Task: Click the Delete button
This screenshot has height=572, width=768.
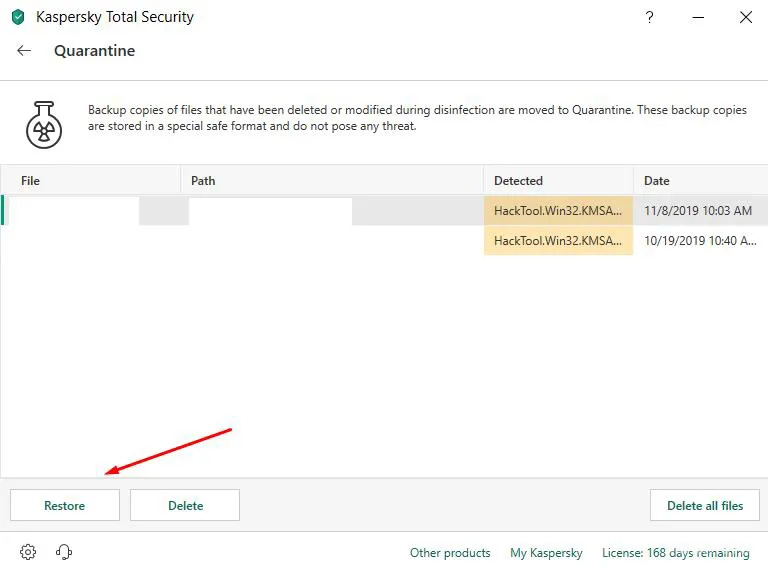Action: [185, 505]
